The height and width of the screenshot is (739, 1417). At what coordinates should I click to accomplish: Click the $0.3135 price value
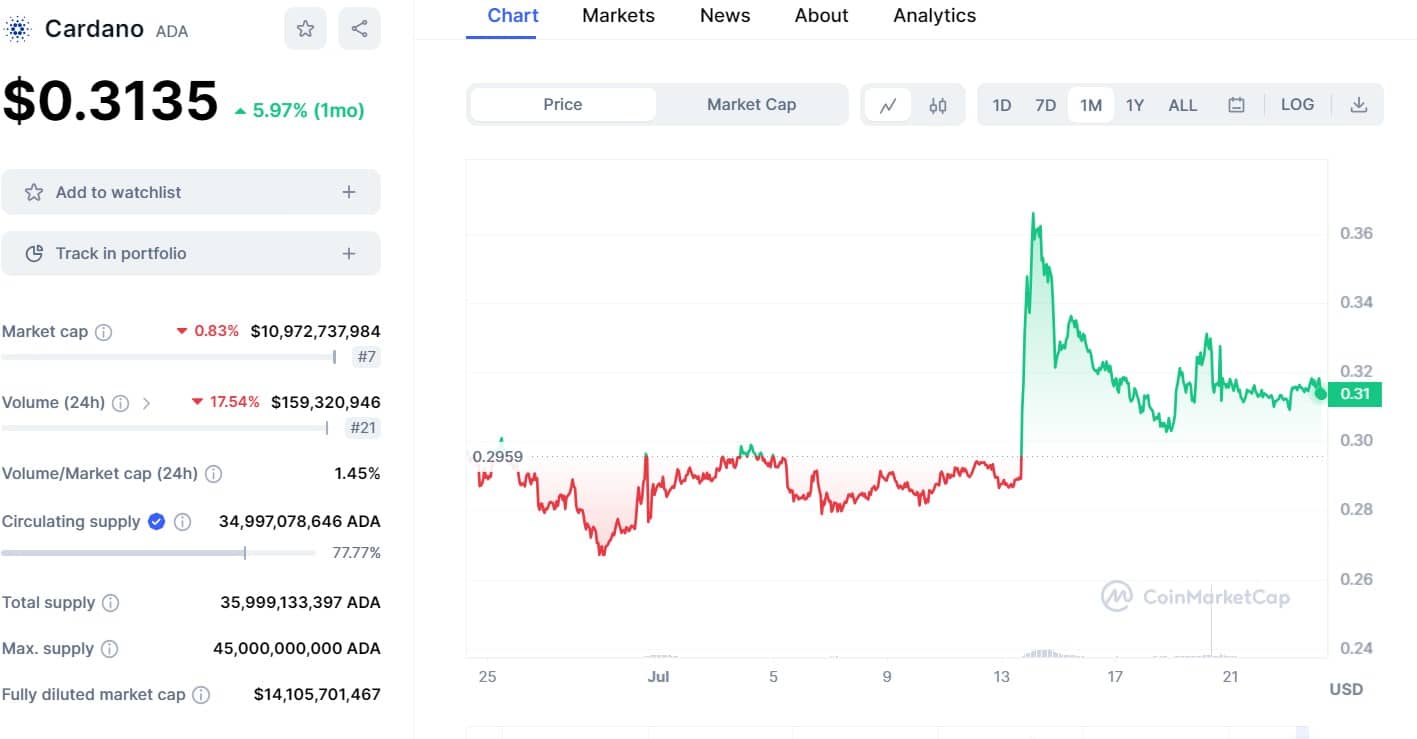point(110,101)
